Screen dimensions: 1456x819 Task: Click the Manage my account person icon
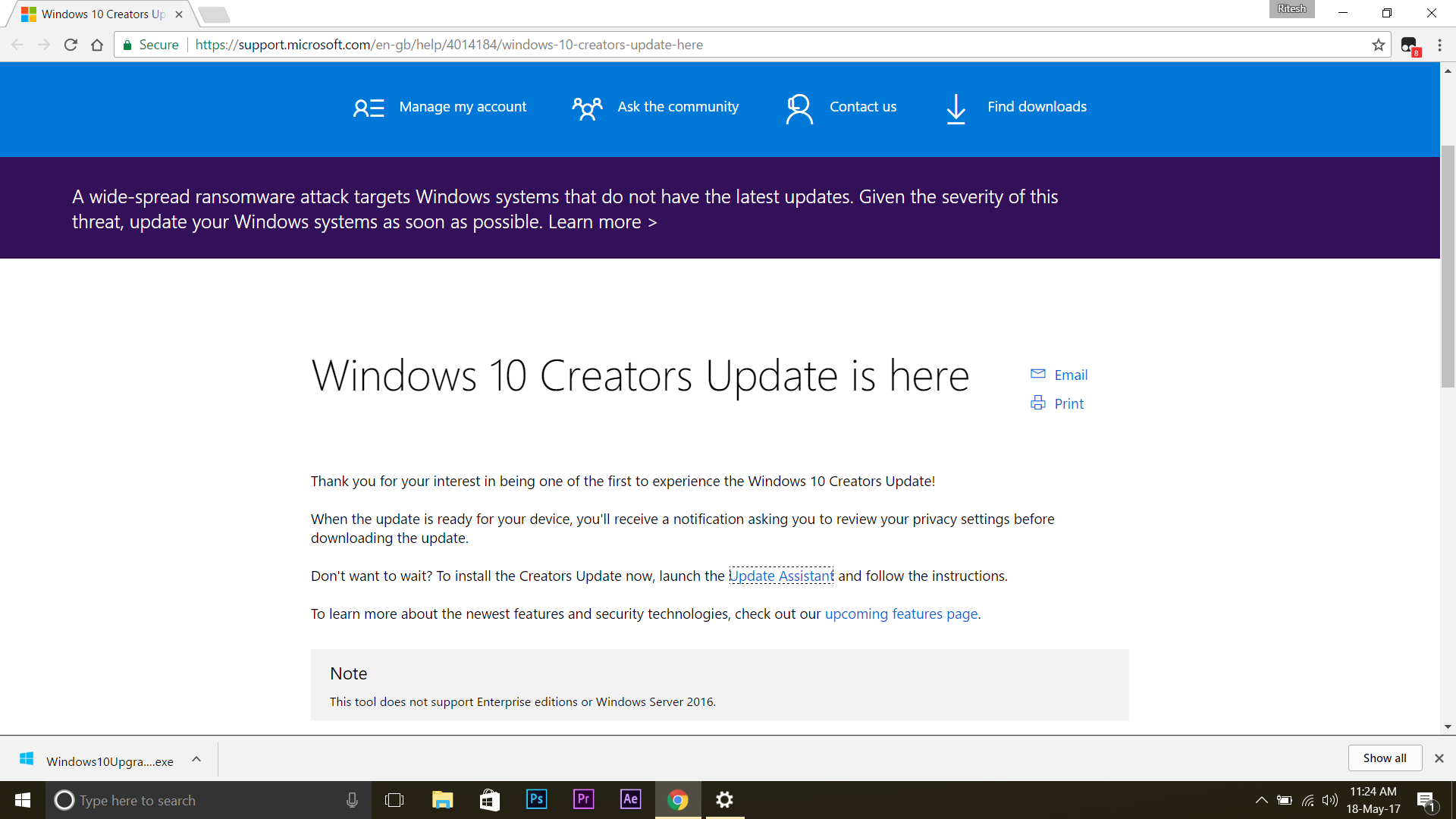369,108
